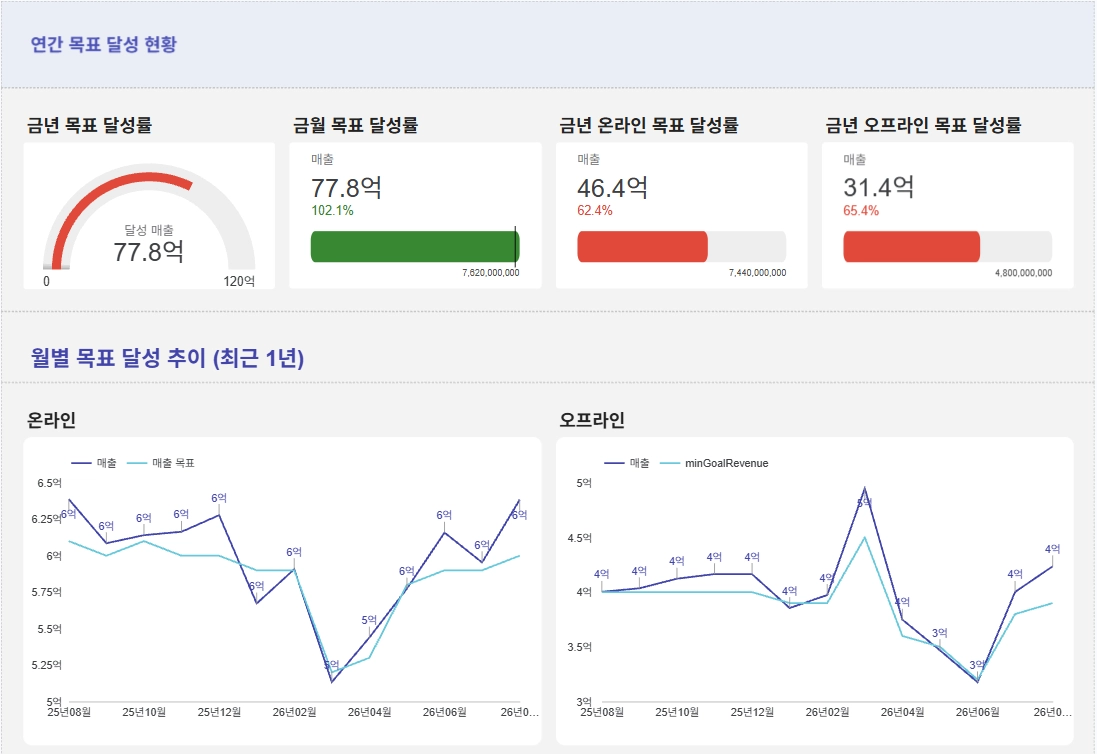Click 25년12월 data point on 온라인 매출 line
Image resolution: width=1097 pixels, height=754 pixels.
tap(220, 515)
